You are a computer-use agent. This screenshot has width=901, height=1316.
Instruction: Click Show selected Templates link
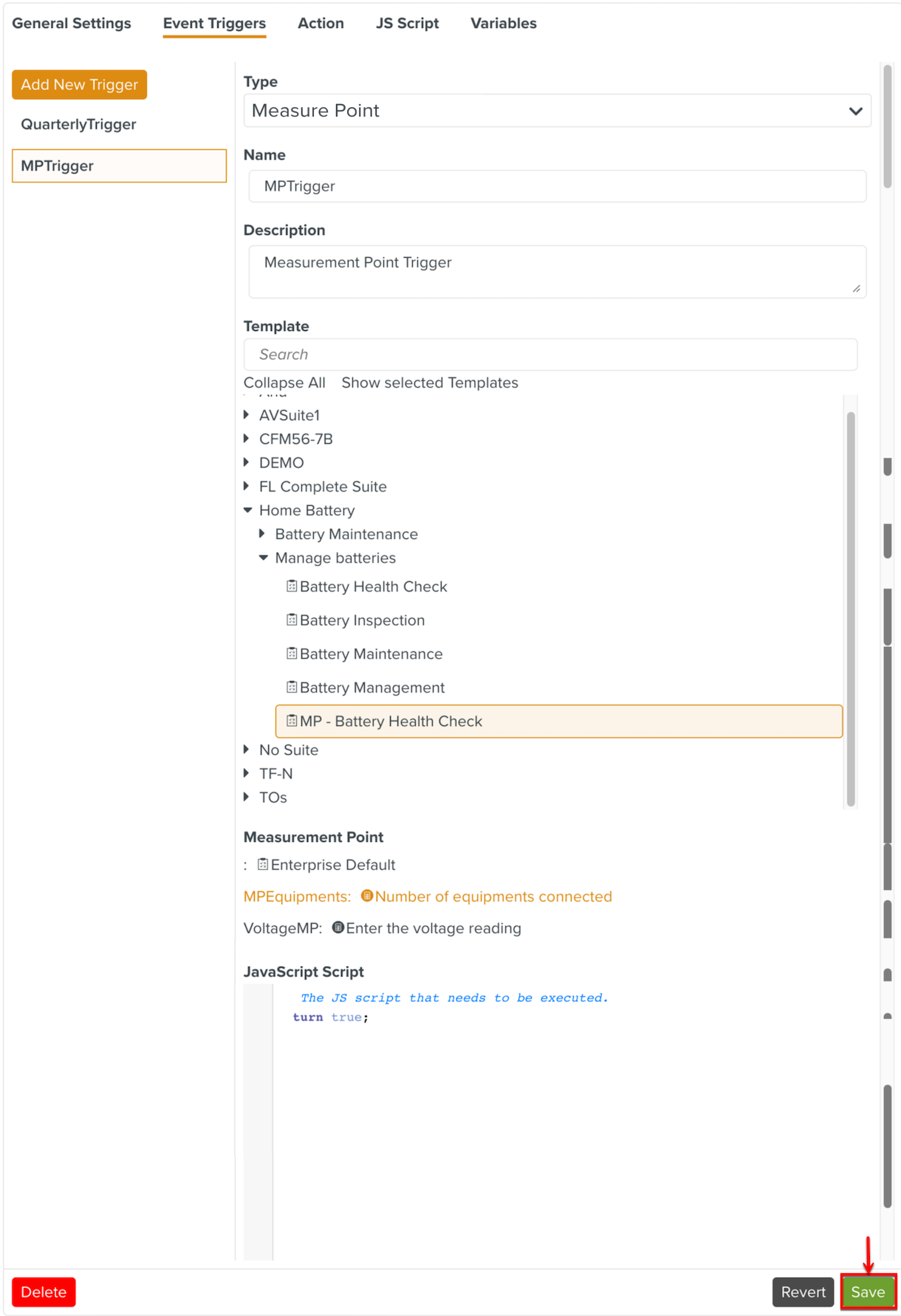(x=430, y=383)
